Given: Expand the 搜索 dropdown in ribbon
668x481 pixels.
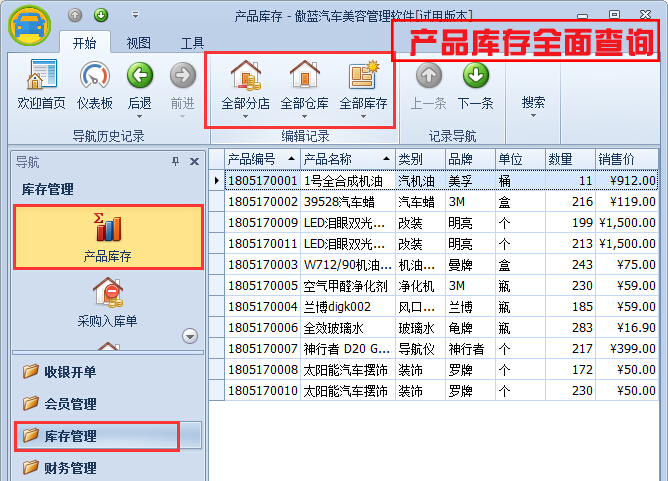Looking at the screenshot, I should coord(534,102).
